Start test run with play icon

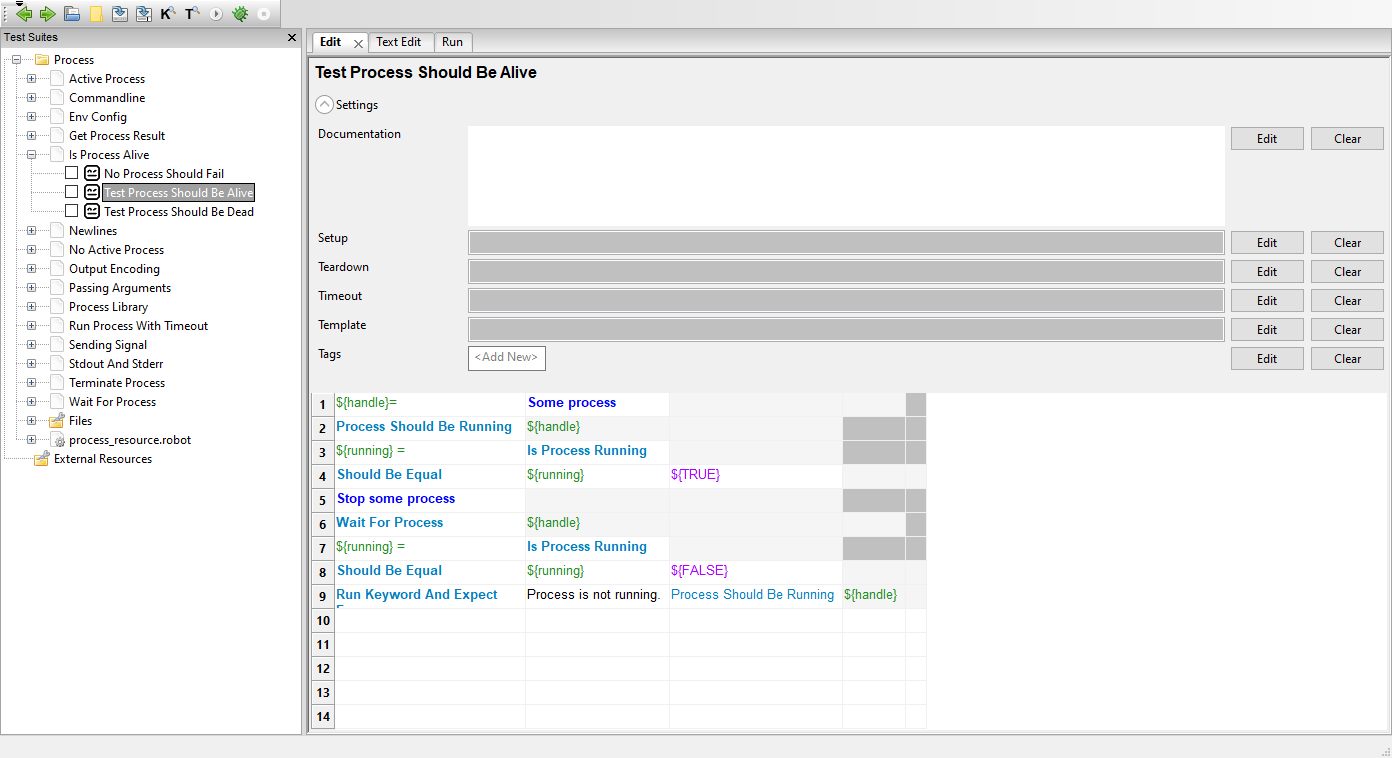[216, 14]
